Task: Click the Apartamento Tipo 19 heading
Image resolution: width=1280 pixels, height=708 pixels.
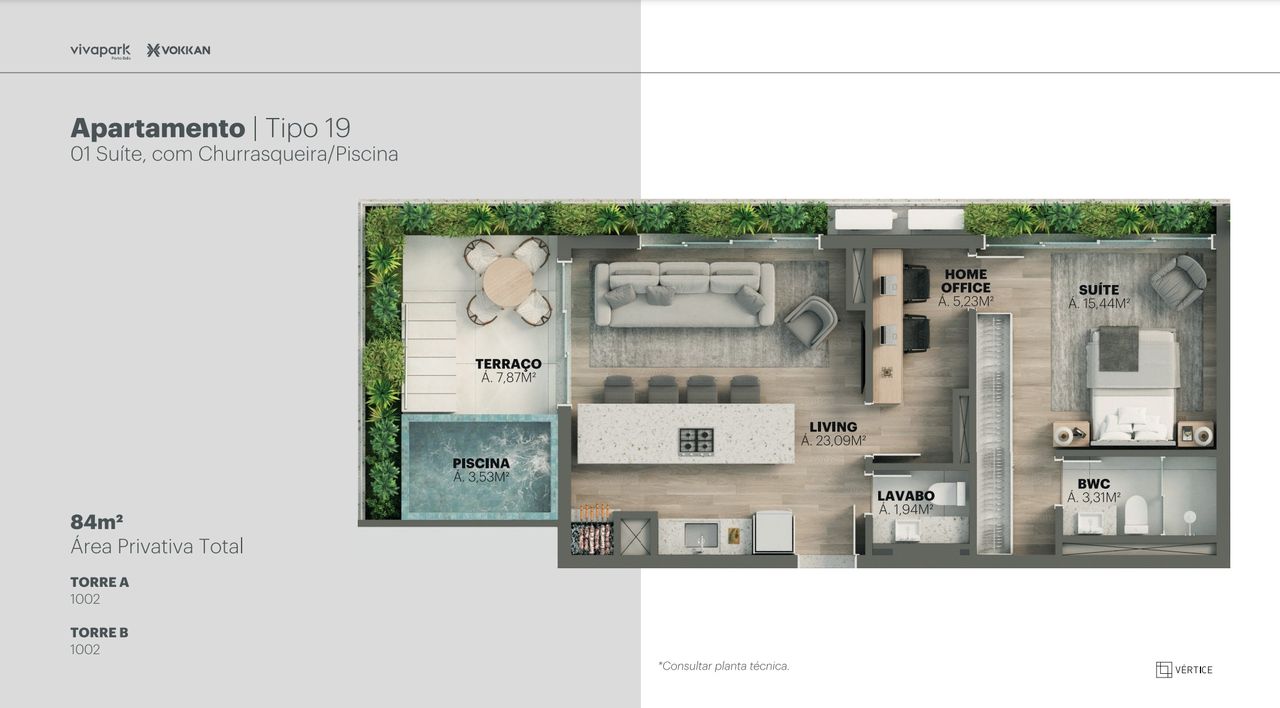Action: [x=210, y=128]
